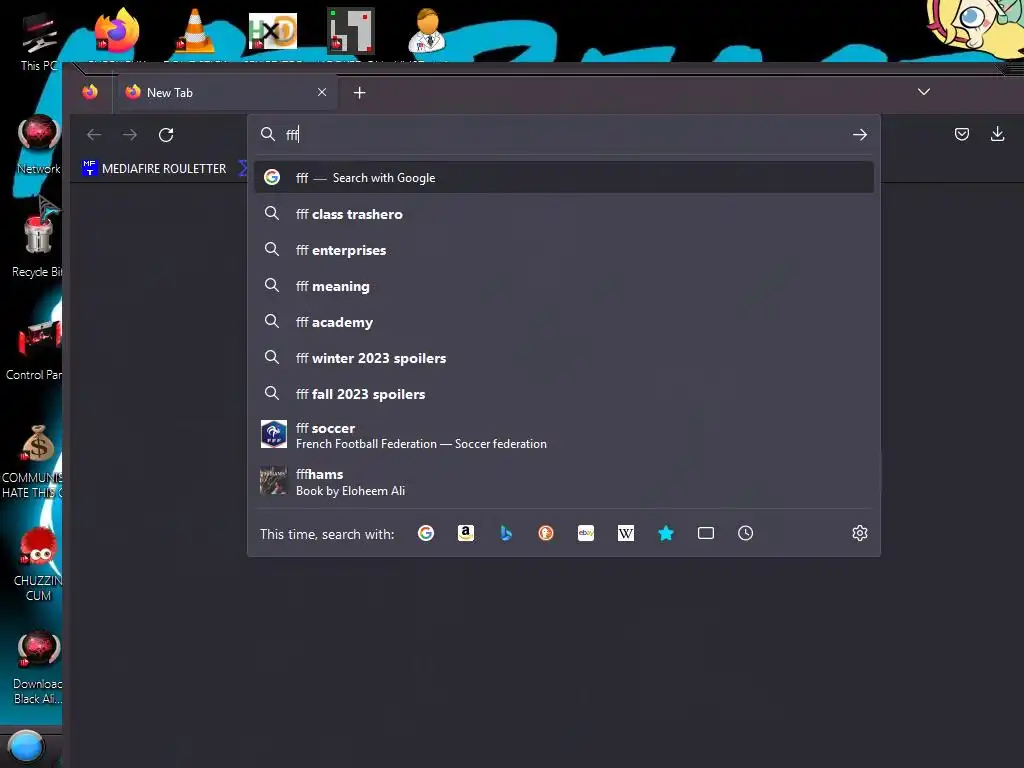Click the Go arrow in address bar
Viewport: 1024px width, 768px height.
tap(860, 135)
